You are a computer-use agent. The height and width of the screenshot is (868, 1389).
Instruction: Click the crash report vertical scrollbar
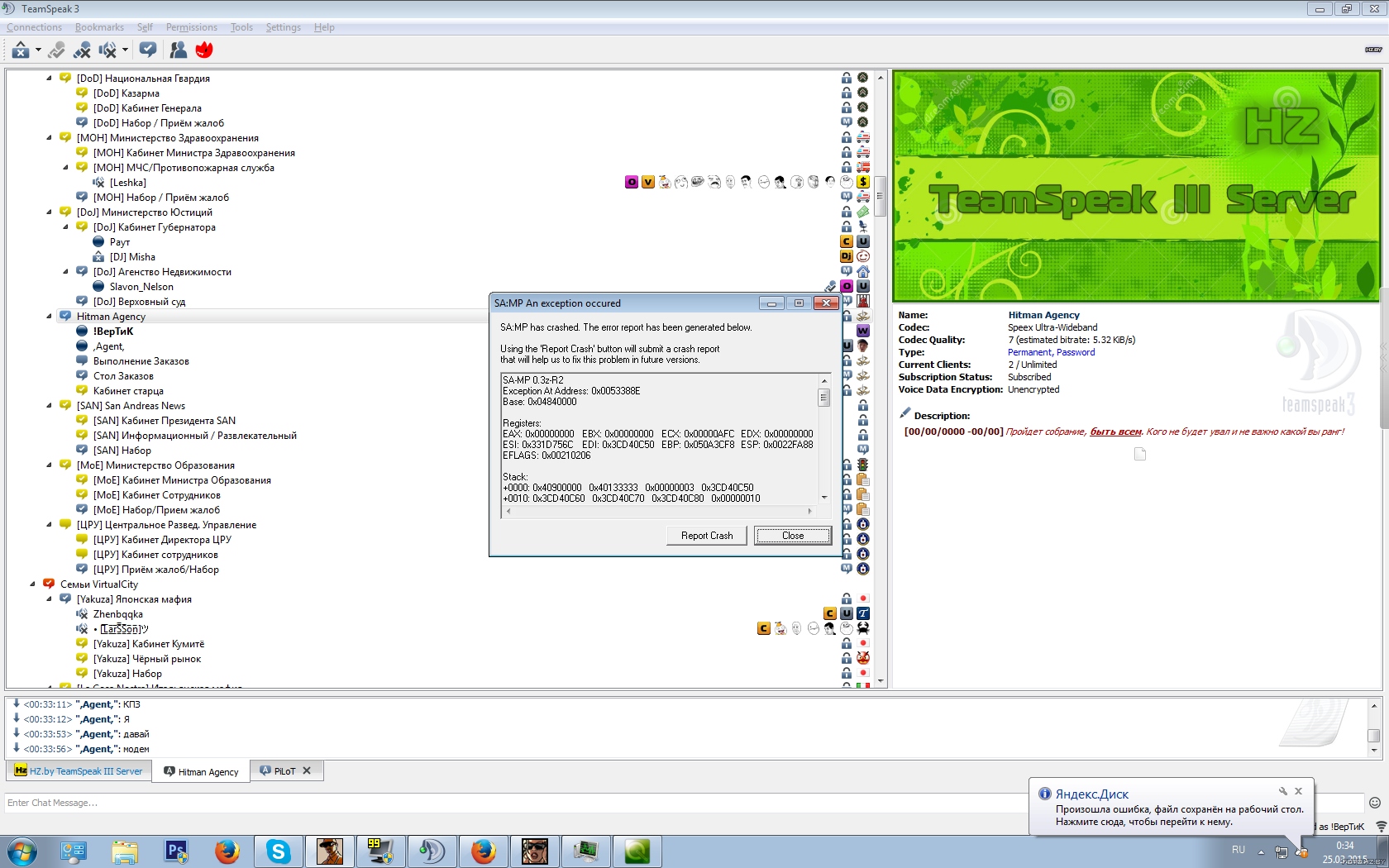824,439
